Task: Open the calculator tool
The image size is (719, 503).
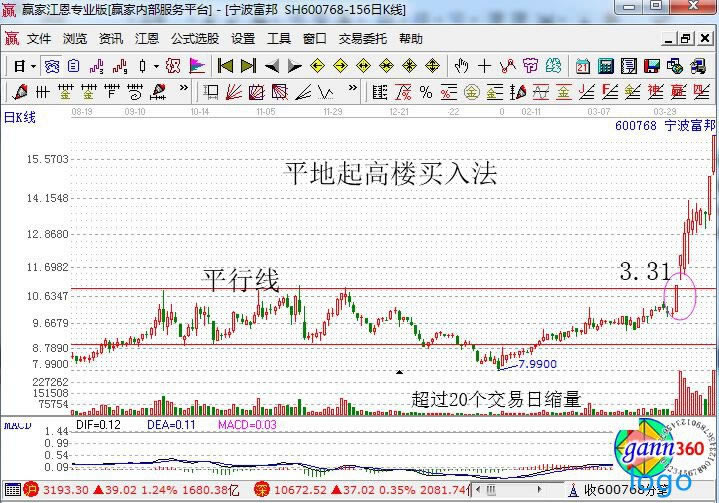Action: point(605,66)
